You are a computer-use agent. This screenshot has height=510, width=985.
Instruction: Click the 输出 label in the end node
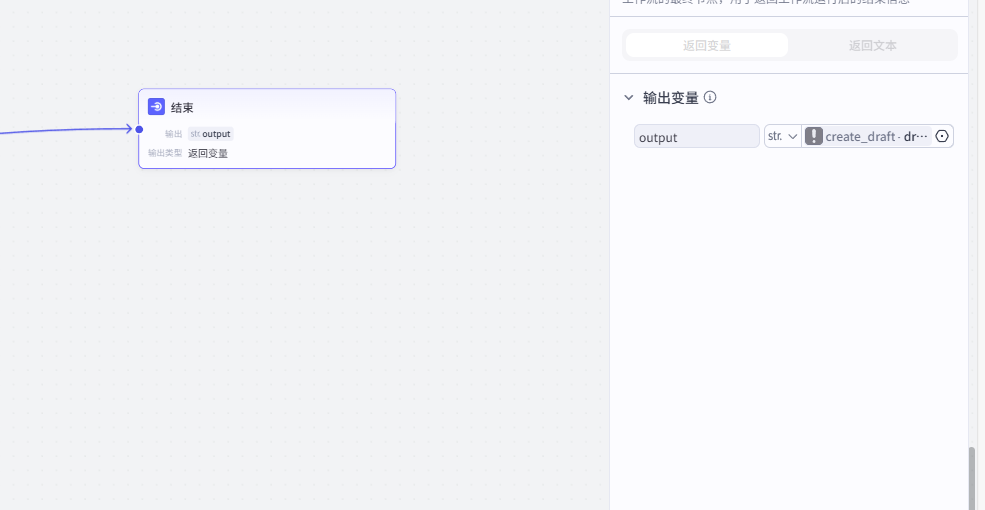click(173, 134)
